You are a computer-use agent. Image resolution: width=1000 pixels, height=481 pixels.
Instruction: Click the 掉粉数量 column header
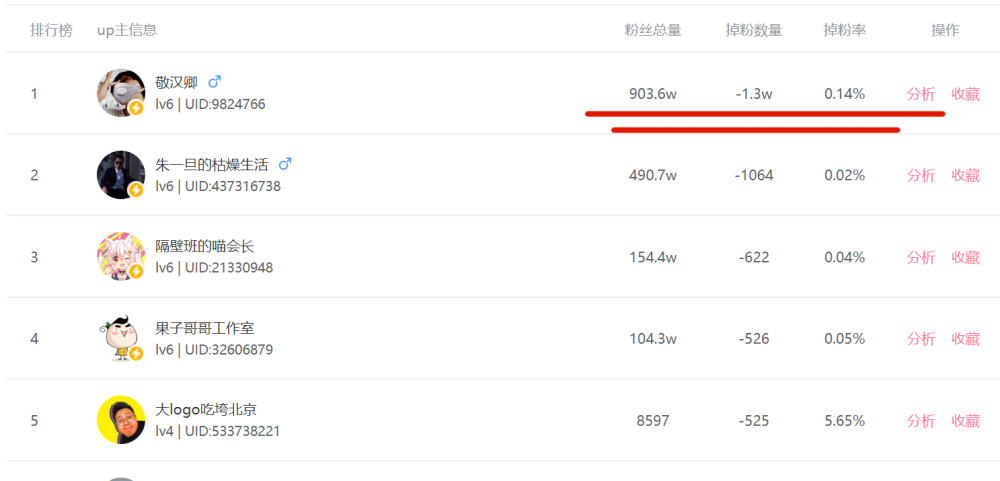pyautogui.click(x=754, y=30)
